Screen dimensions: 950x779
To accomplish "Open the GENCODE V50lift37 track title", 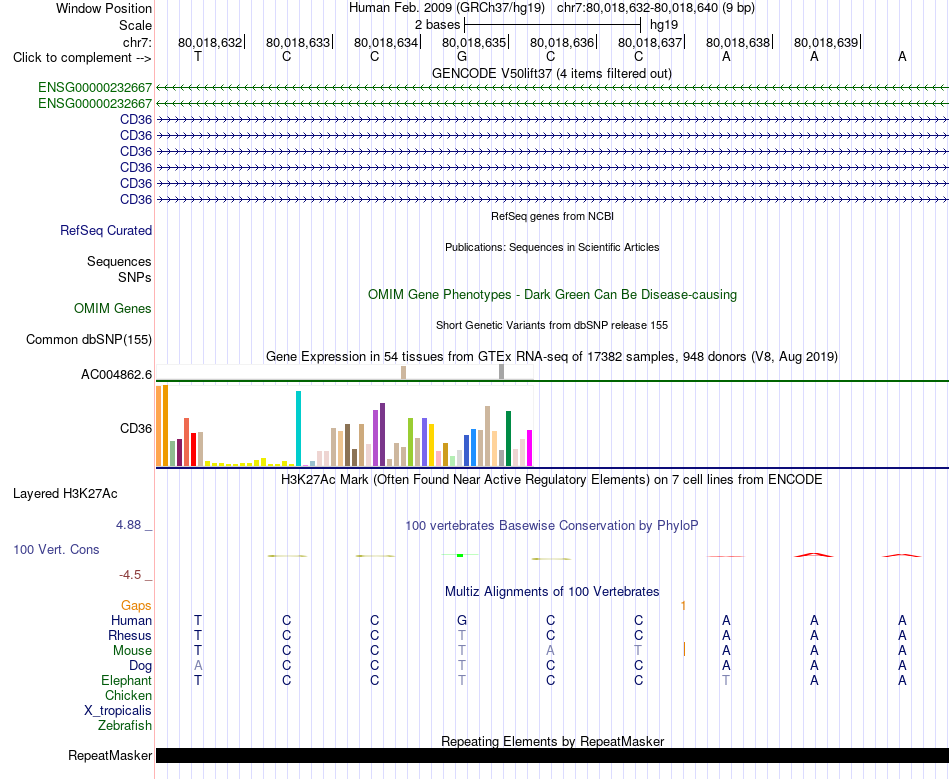I will 552,73.
